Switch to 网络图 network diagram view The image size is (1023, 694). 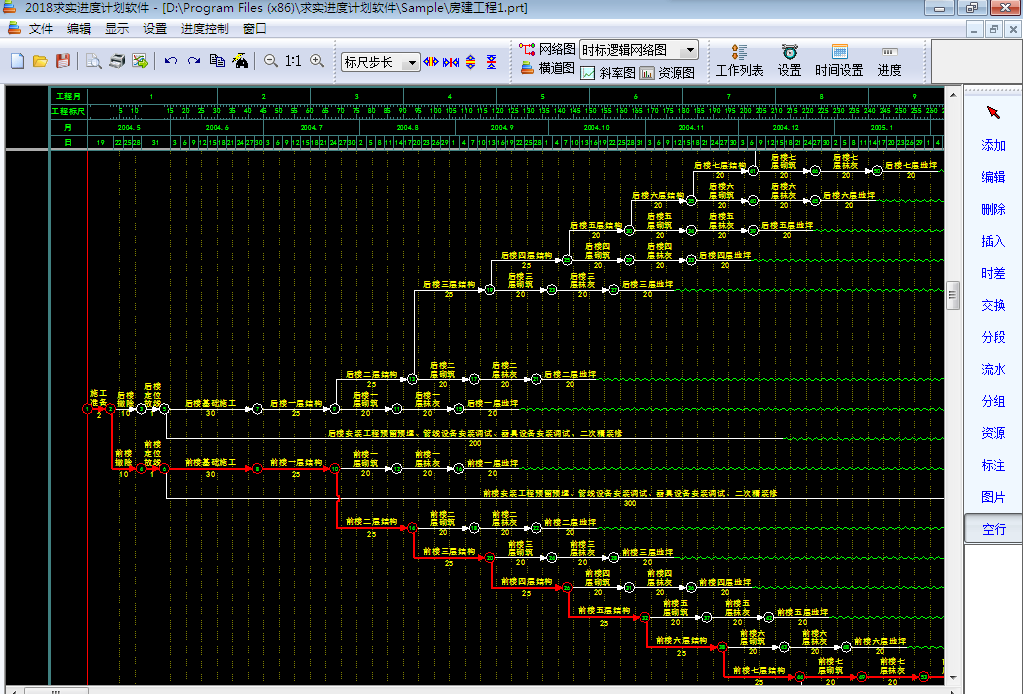[547, 50]
